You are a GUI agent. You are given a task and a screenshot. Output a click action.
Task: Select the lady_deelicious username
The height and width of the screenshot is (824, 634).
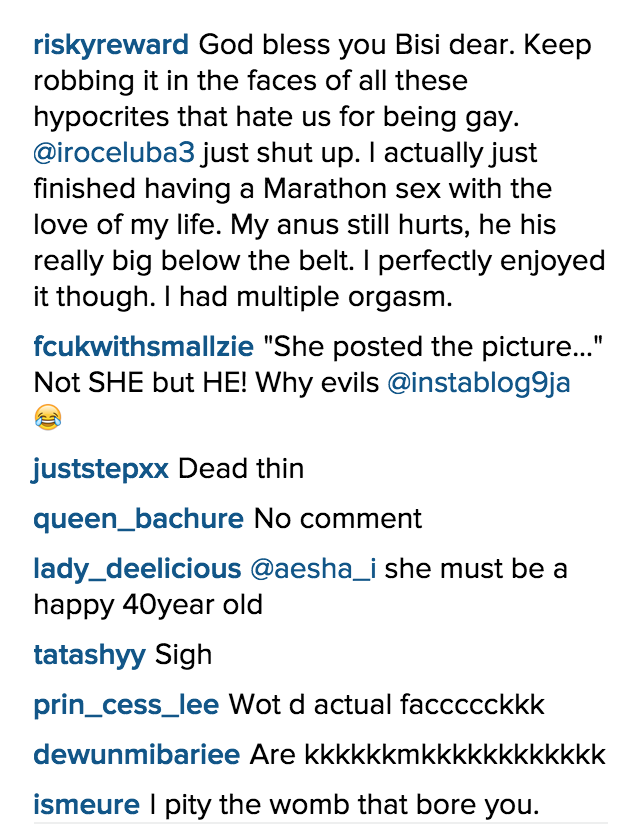[137, 569]
